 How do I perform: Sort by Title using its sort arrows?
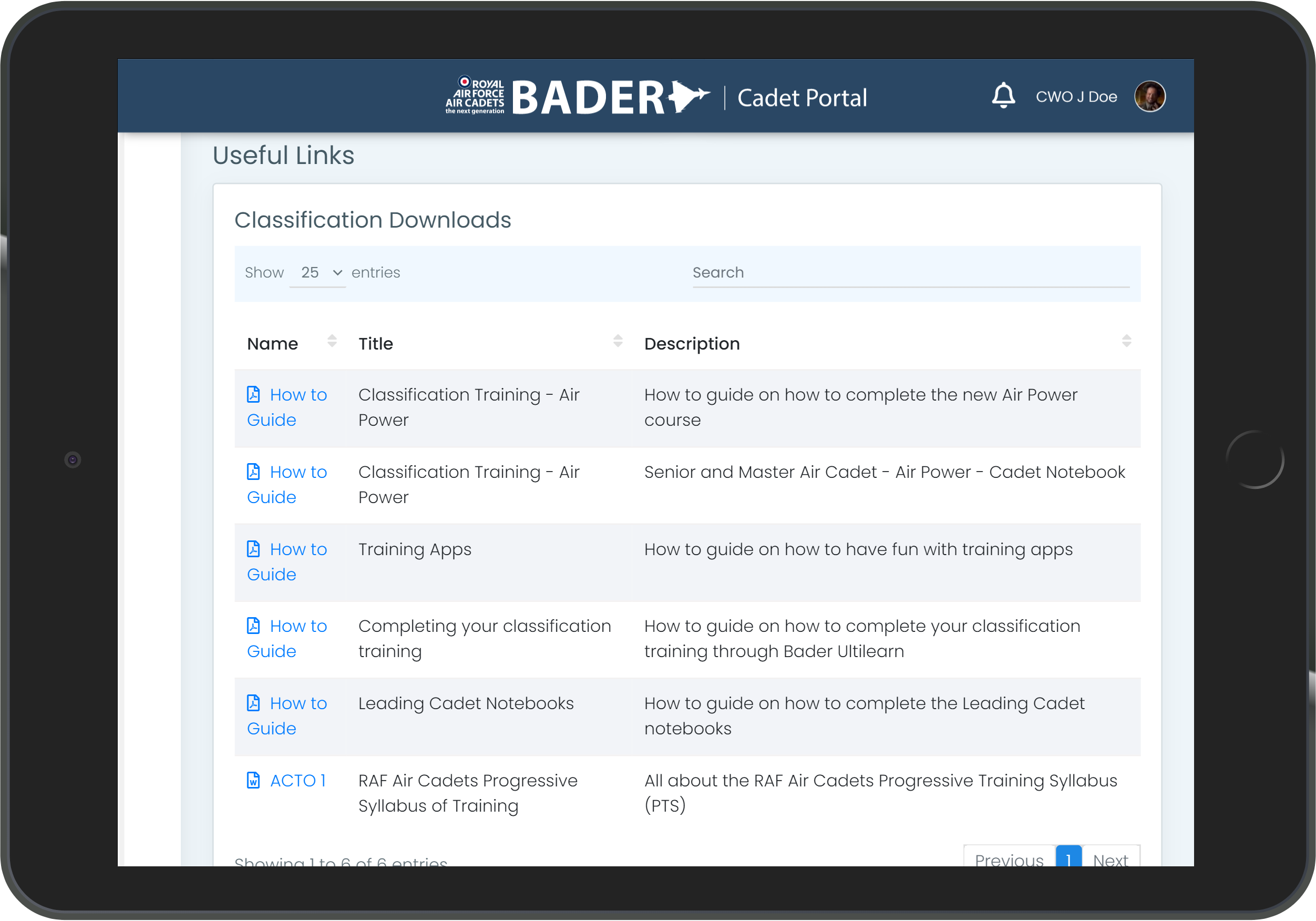(x=618, y=341)
